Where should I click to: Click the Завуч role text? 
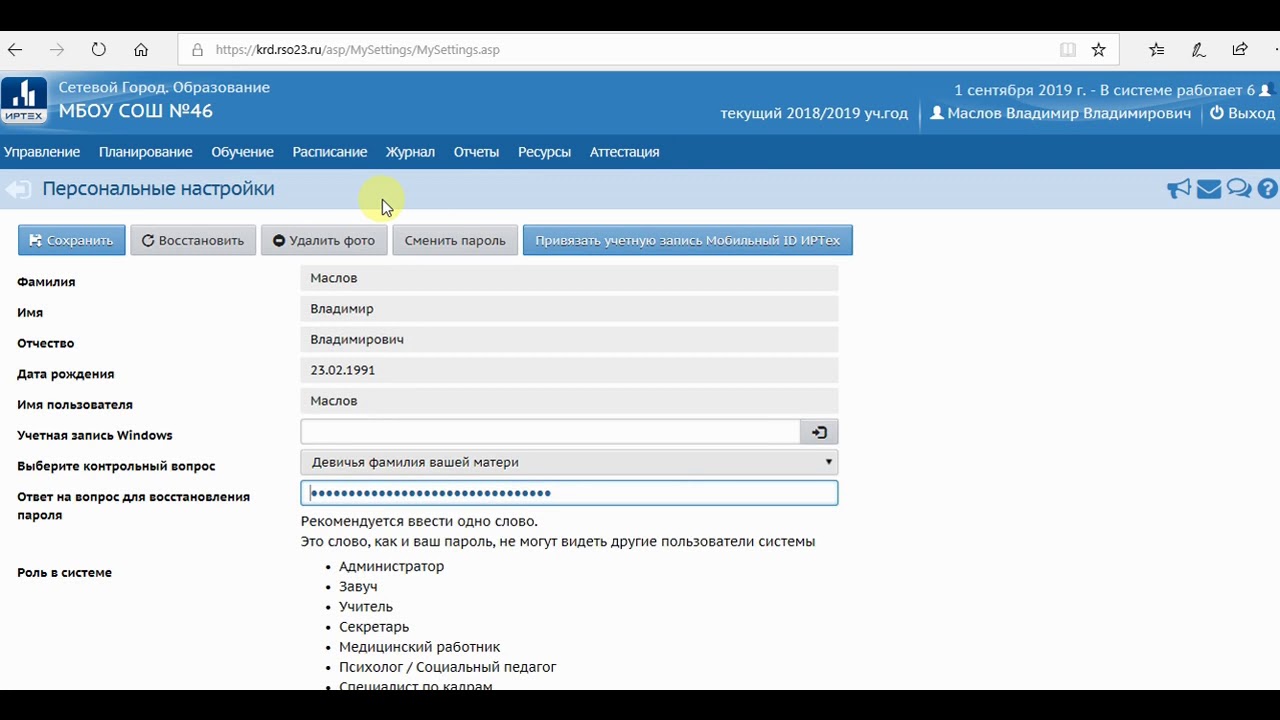click(x=358, y=587)
